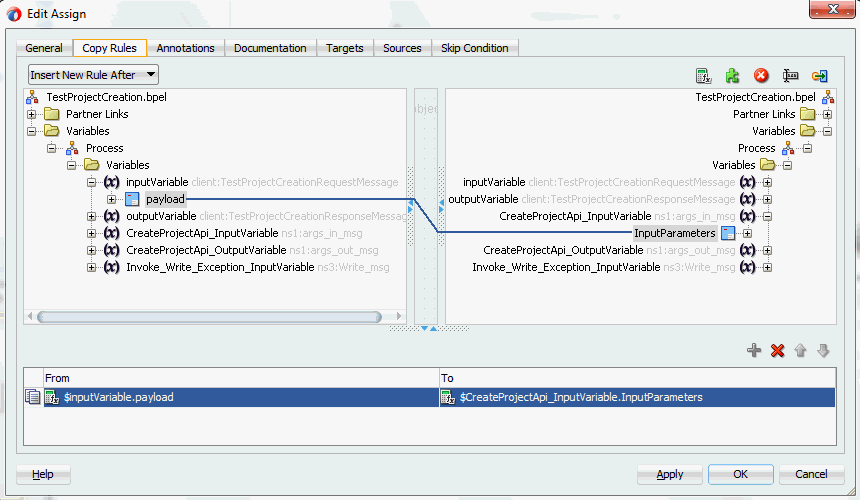The image size is (860, 500).
Task: Select left CreateProjectApi_InputVariable tree item
Action: click(202, 233)
